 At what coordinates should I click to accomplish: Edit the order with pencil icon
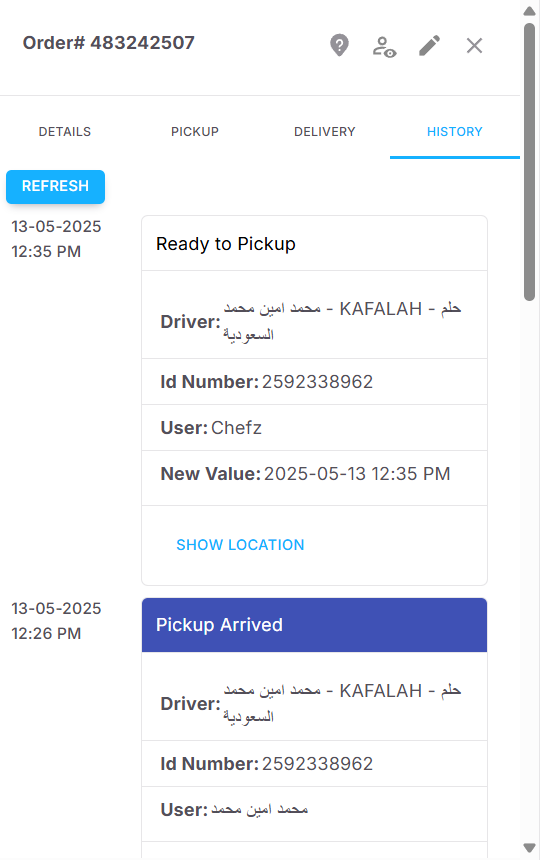pyautogui.click(x=429, y=46)
